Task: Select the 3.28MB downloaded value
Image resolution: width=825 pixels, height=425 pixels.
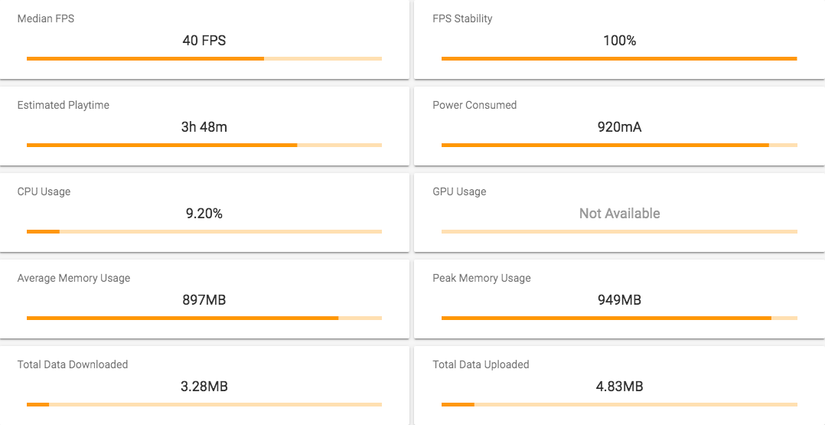Action: pos(204,387)
